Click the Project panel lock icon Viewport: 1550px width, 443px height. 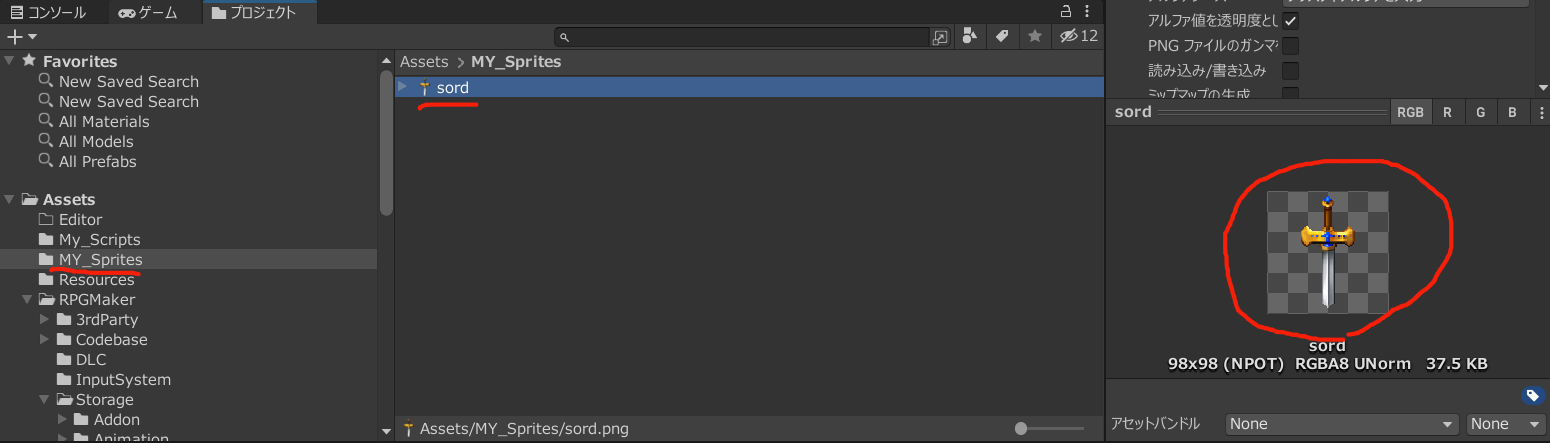point(1066,11)
